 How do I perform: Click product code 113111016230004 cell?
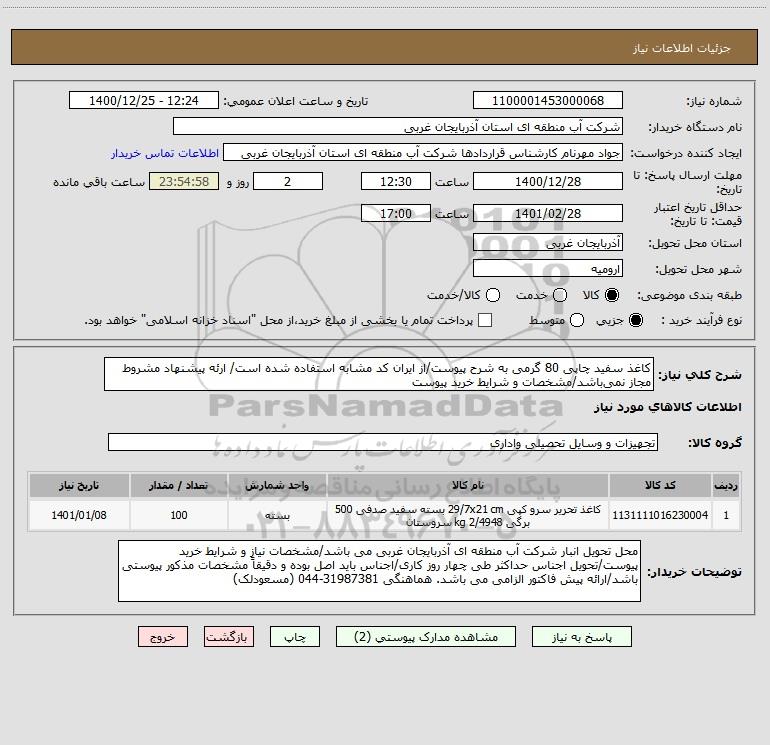pos(660,515)
